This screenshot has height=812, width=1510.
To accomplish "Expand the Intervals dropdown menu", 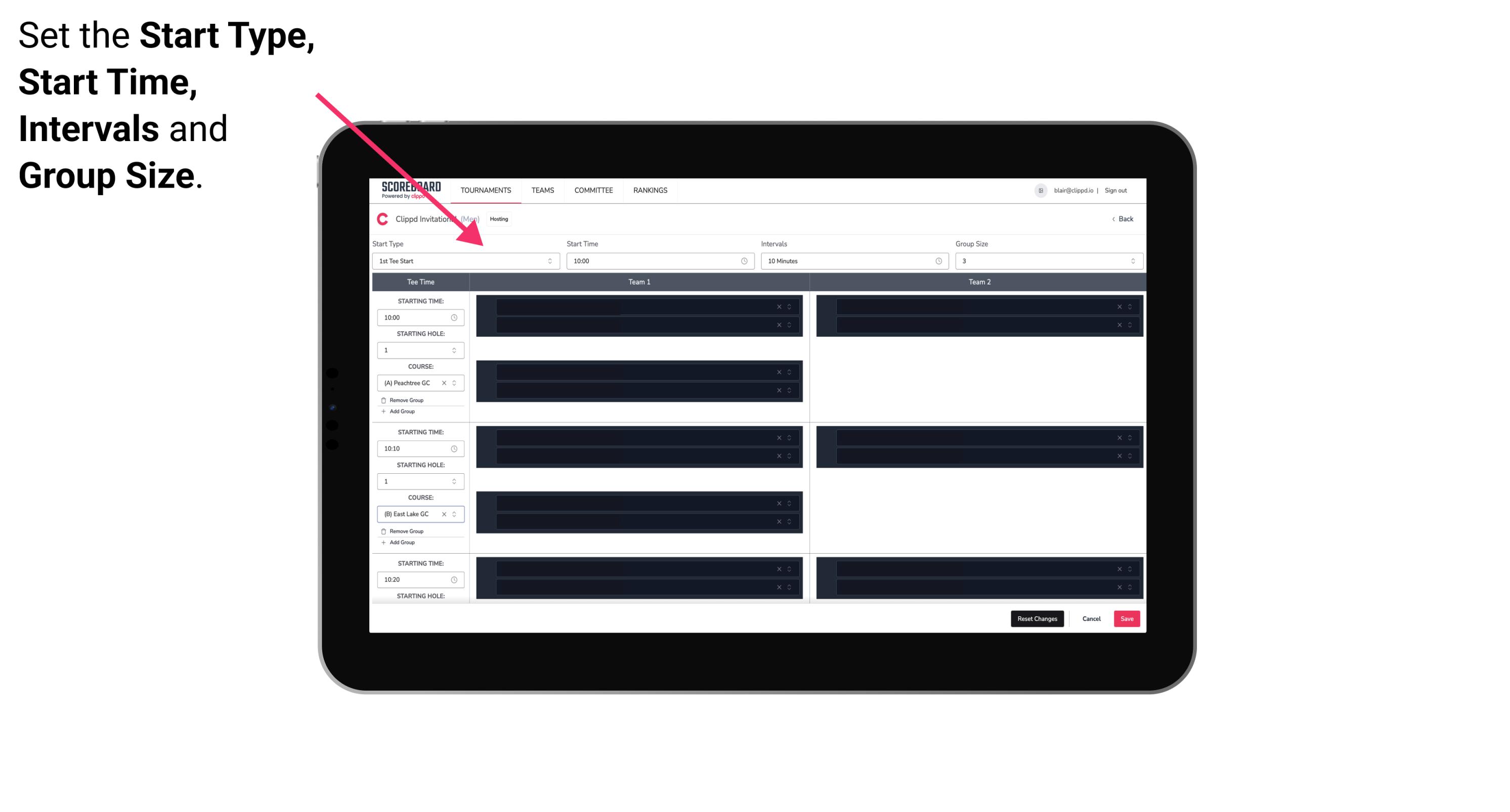I will [x=938, y=261].
